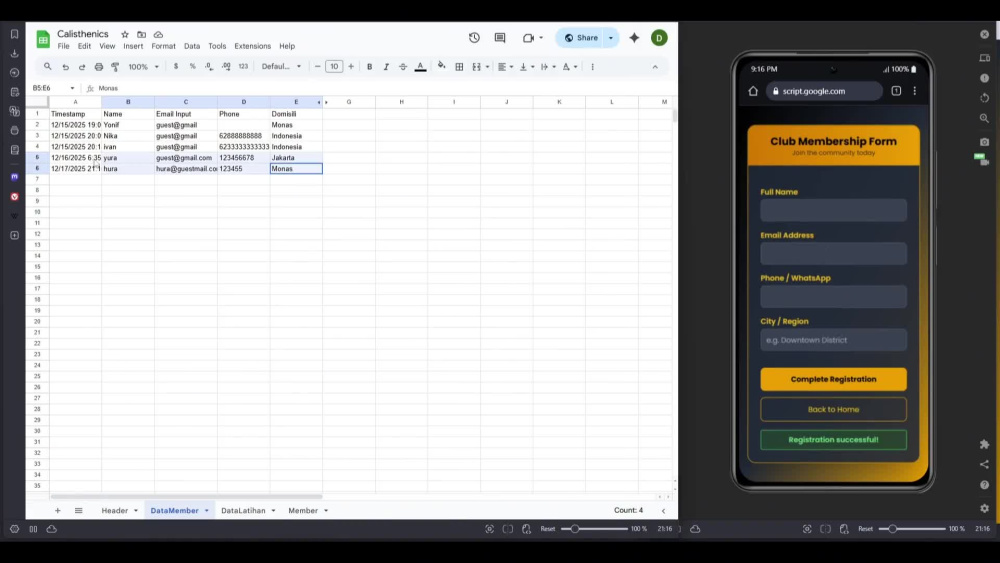
Task: Click the search magnifier in Sheets toolbar
Action: [x=48, y=66]
